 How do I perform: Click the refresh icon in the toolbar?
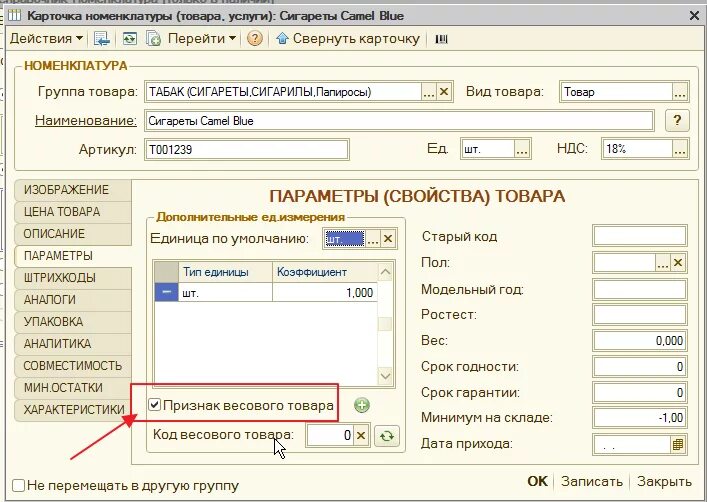130,39
